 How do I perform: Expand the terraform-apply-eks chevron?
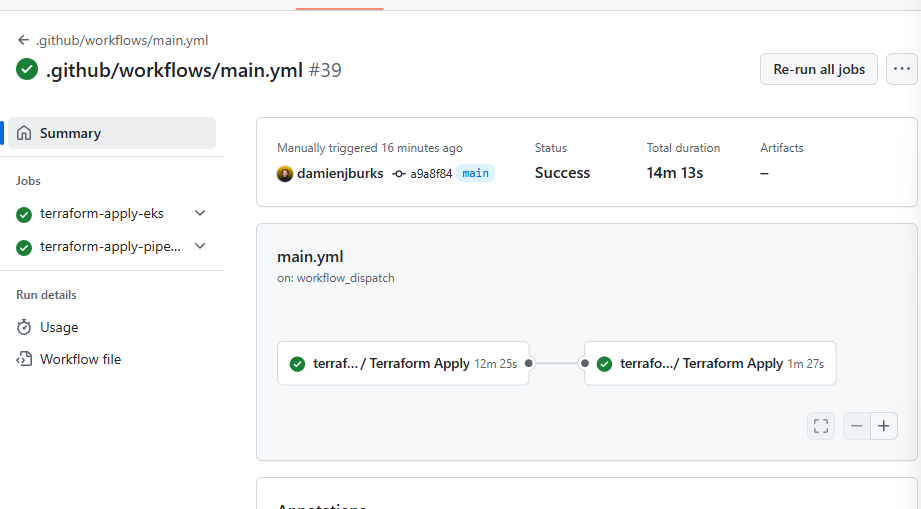point(200,213)
